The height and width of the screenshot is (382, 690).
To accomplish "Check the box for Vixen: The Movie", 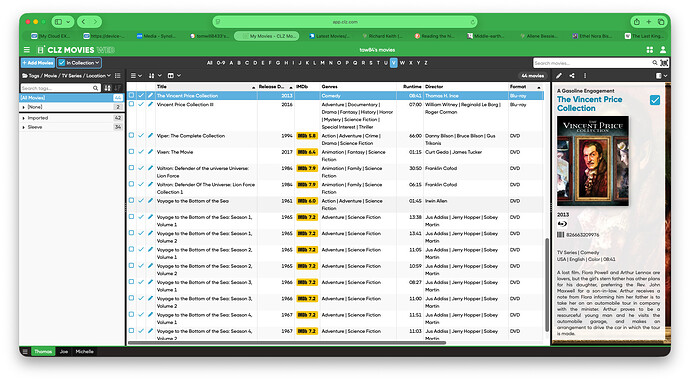I will coord(131,151).
